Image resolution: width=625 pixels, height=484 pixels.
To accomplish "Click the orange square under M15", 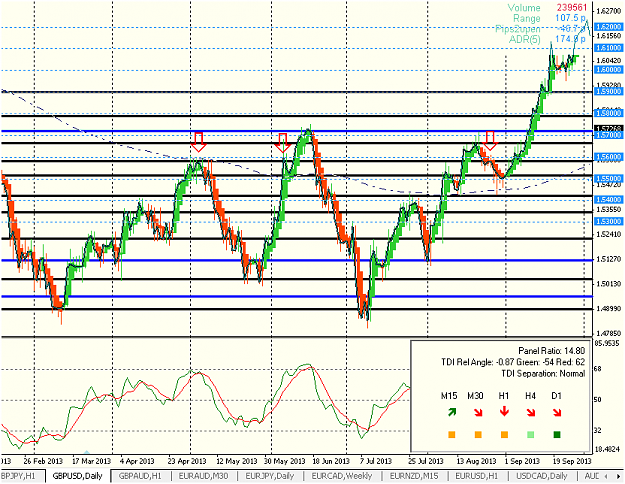I will tap(452, 435).
